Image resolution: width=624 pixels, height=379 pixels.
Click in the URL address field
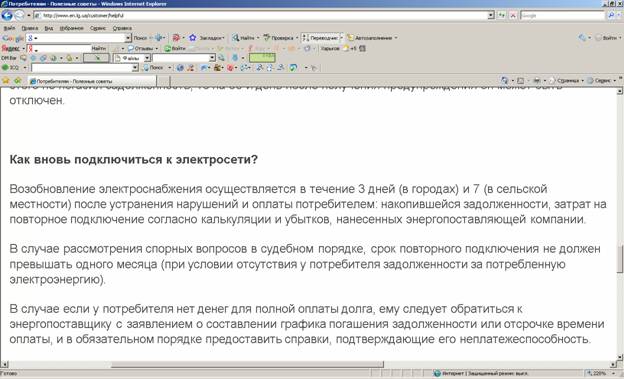point(261,16)
